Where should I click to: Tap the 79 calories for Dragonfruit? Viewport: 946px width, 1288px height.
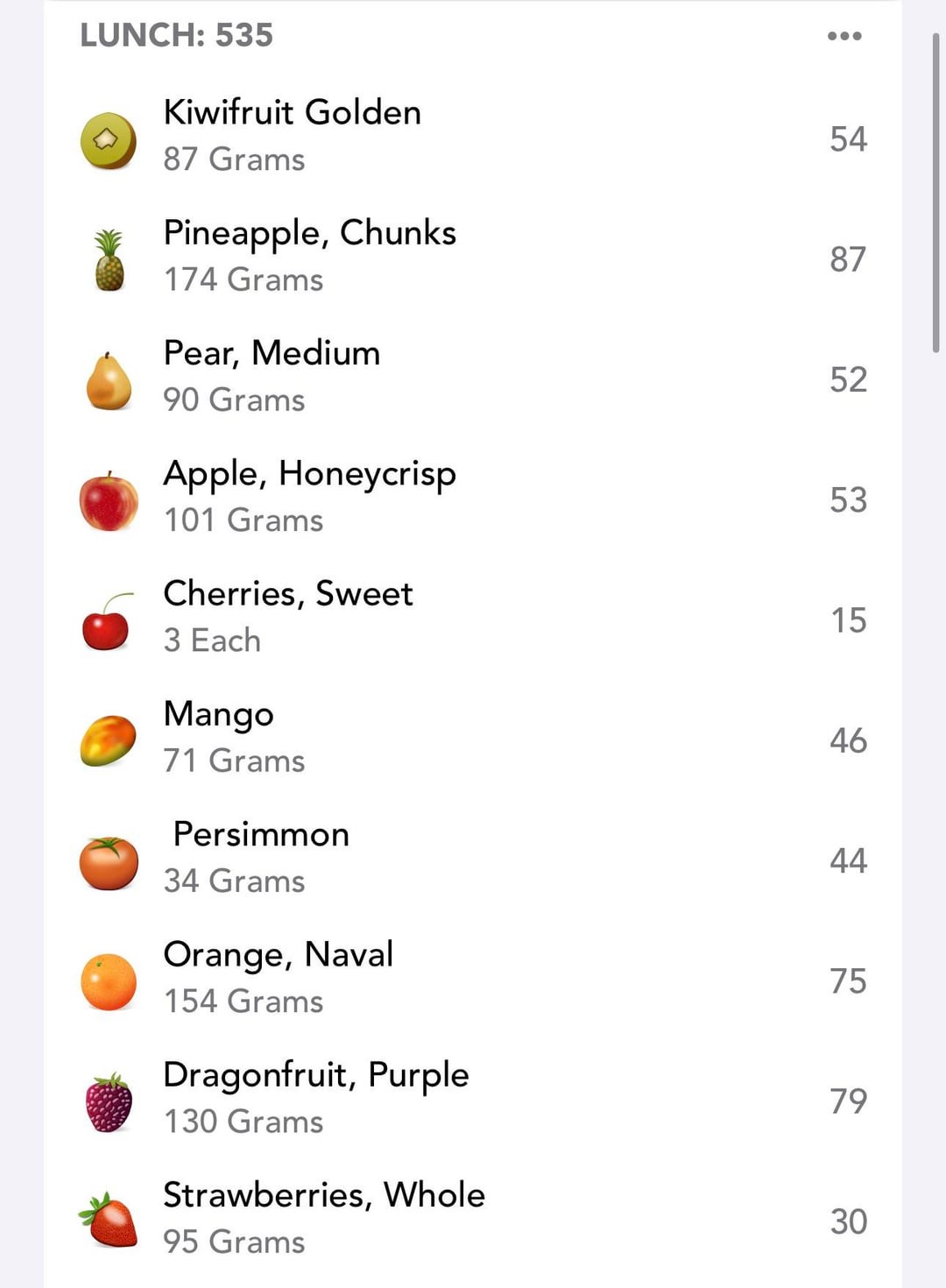point(848,1101)
